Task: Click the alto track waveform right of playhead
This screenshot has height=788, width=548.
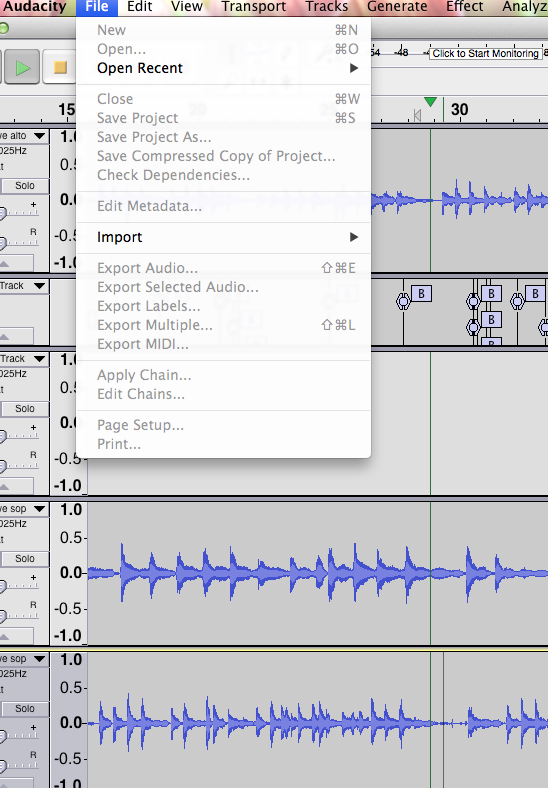Action: 495,200
